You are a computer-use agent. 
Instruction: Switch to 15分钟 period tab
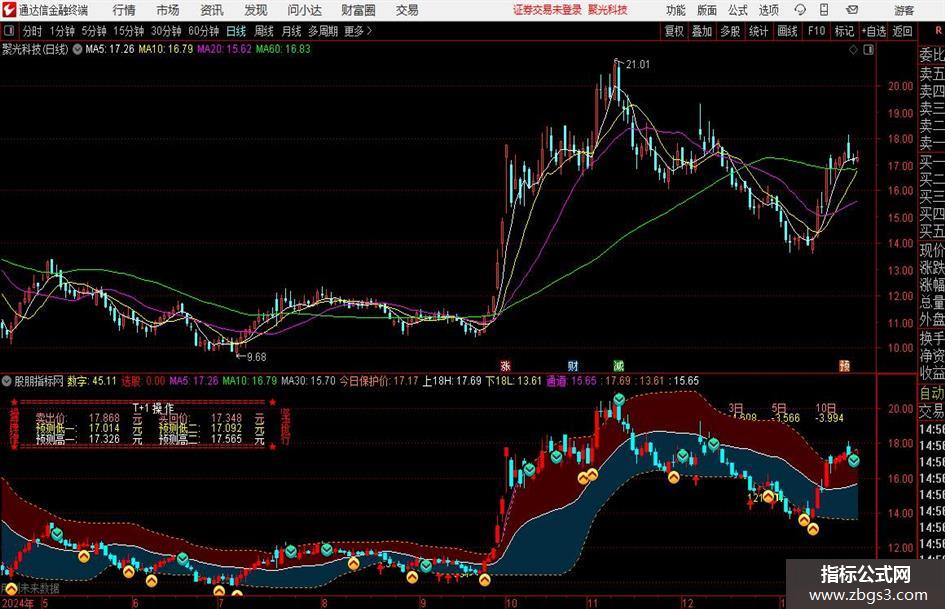128,31
